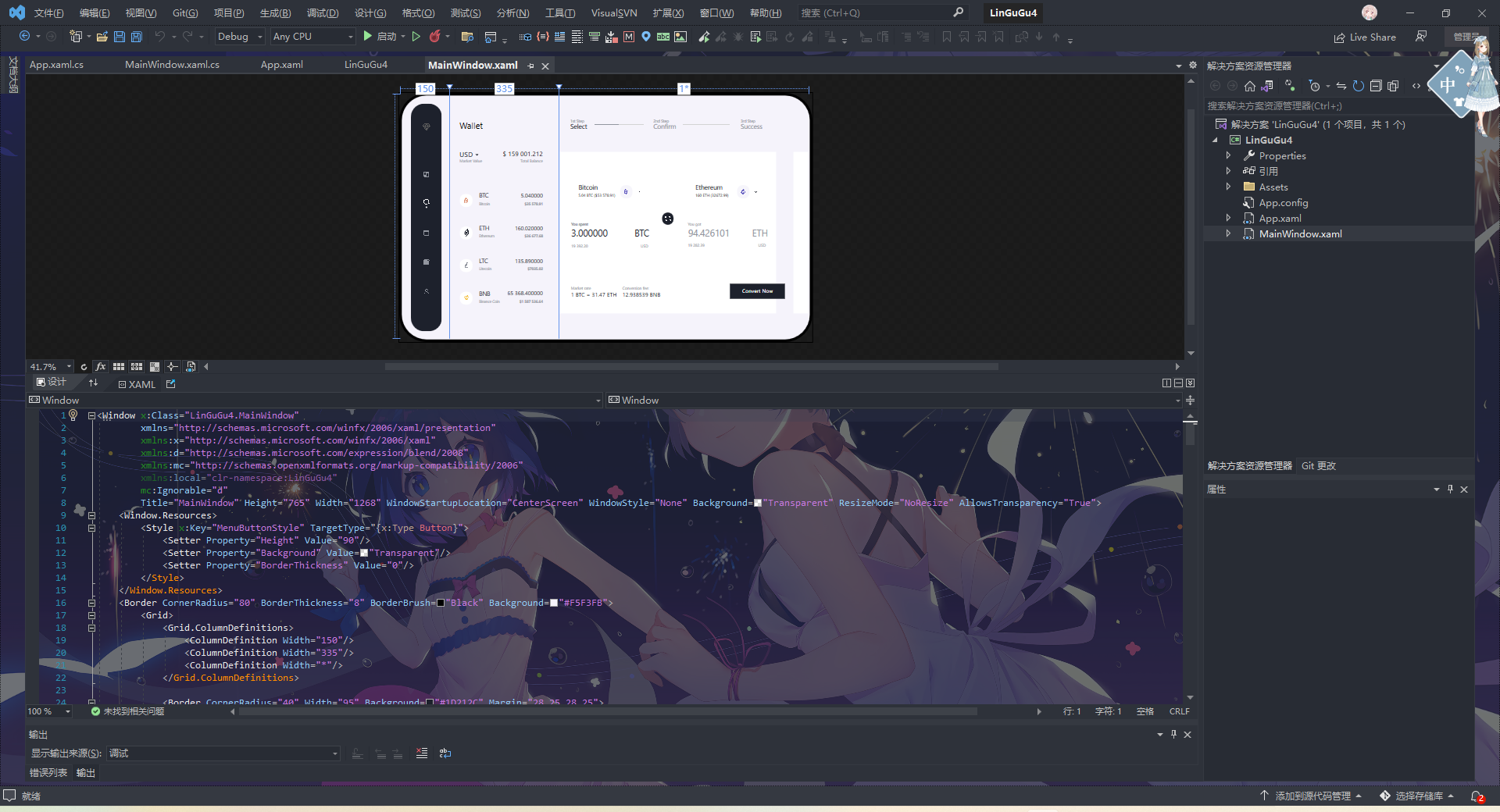Open the Any CPU platform dropdown
Image resolution: width=1500 pixels, height=812 pixels.
point(312,37)
